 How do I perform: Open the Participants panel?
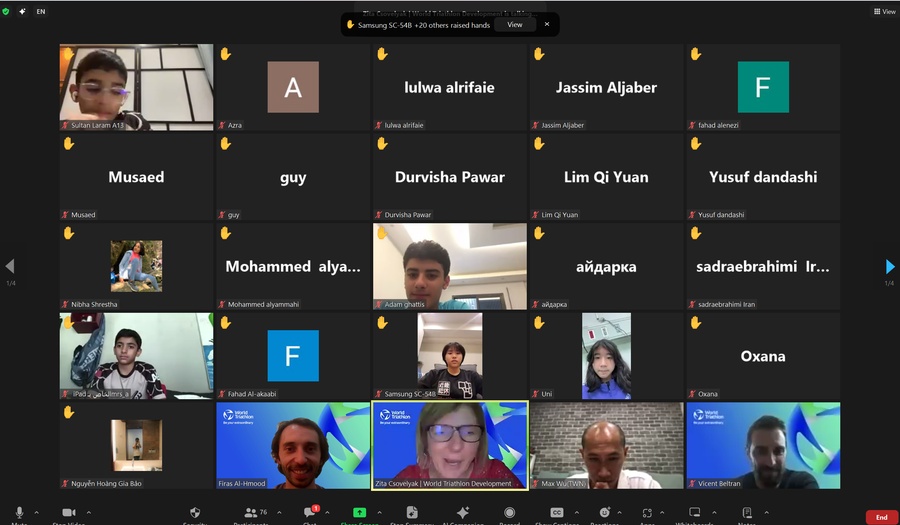tap(251, 512)
